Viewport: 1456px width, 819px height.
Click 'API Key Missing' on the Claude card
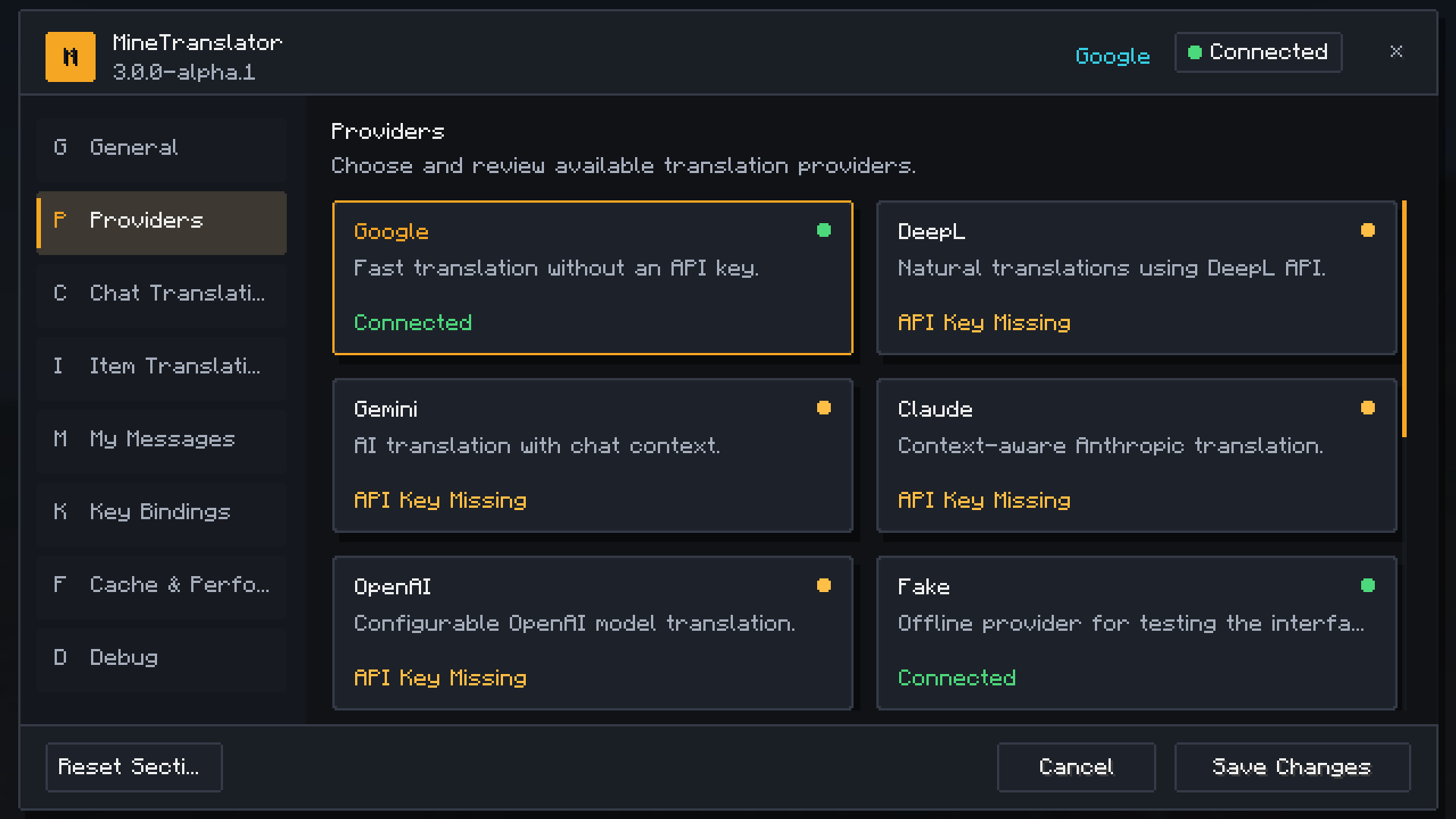point(984,500)
